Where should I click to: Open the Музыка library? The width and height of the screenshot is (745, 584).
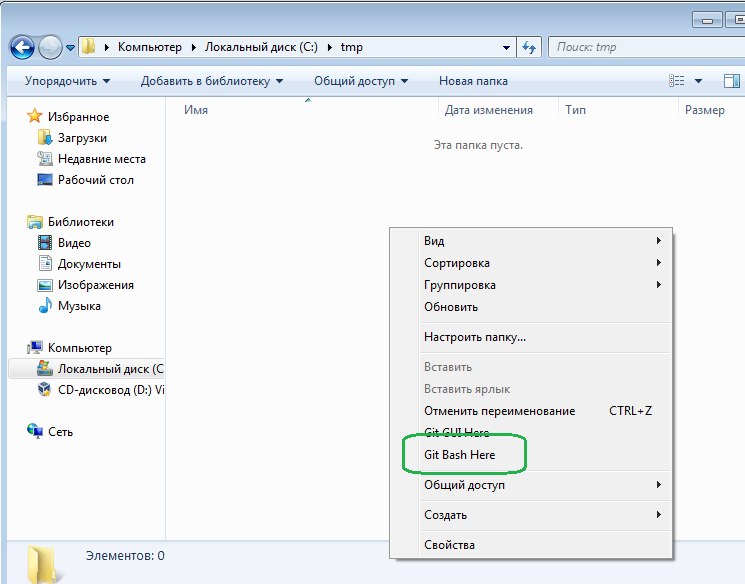[79, 306]
